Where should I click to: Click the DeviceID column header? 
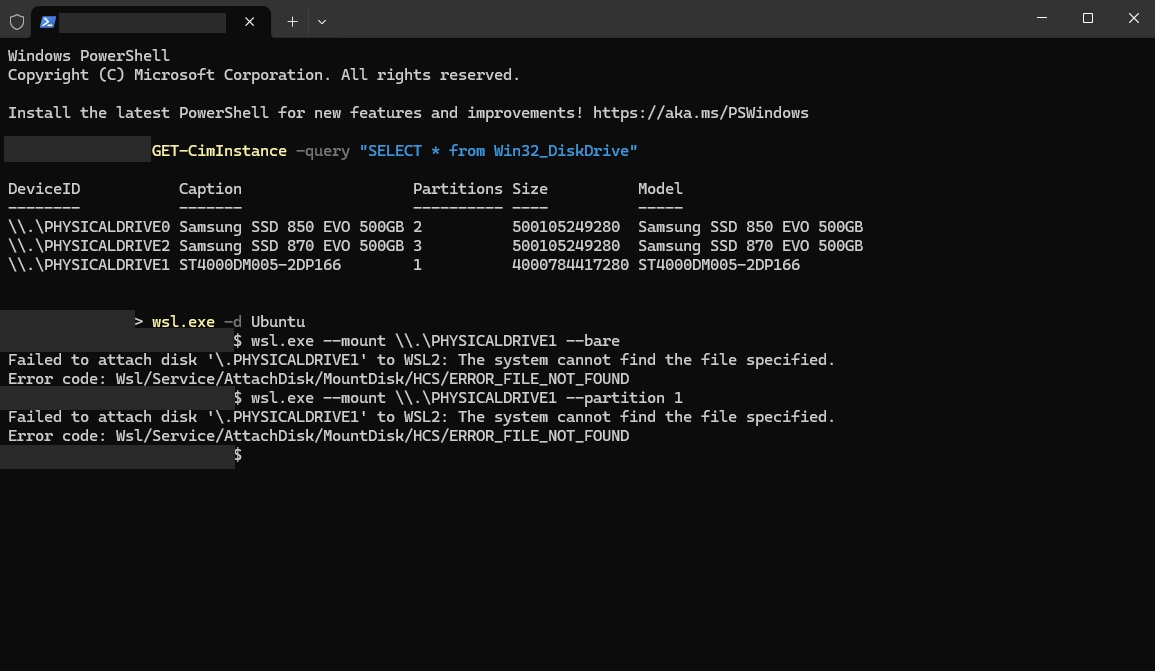[x=44, y=189]
